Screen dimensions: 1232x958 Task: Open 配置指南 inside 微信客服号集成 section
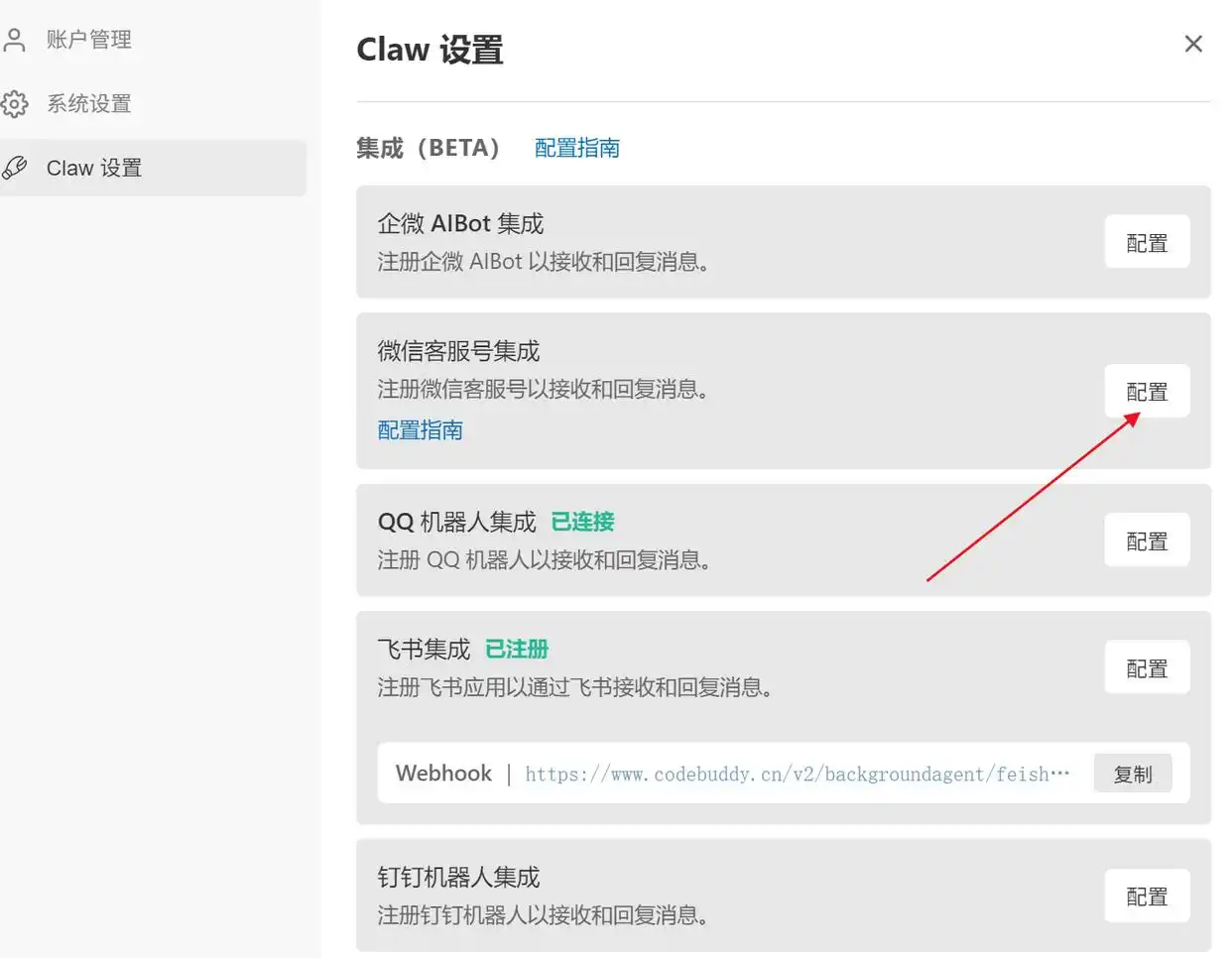click(x=420, y=429)
